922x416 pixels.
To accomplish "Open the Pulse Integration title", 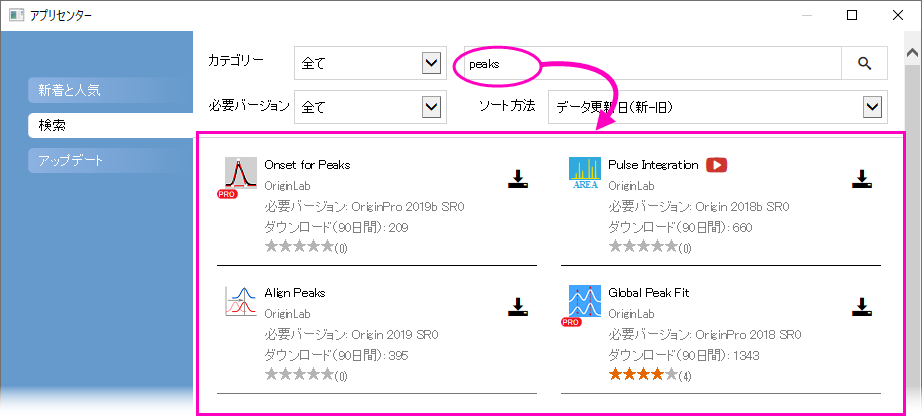I will tap(653, 165).
